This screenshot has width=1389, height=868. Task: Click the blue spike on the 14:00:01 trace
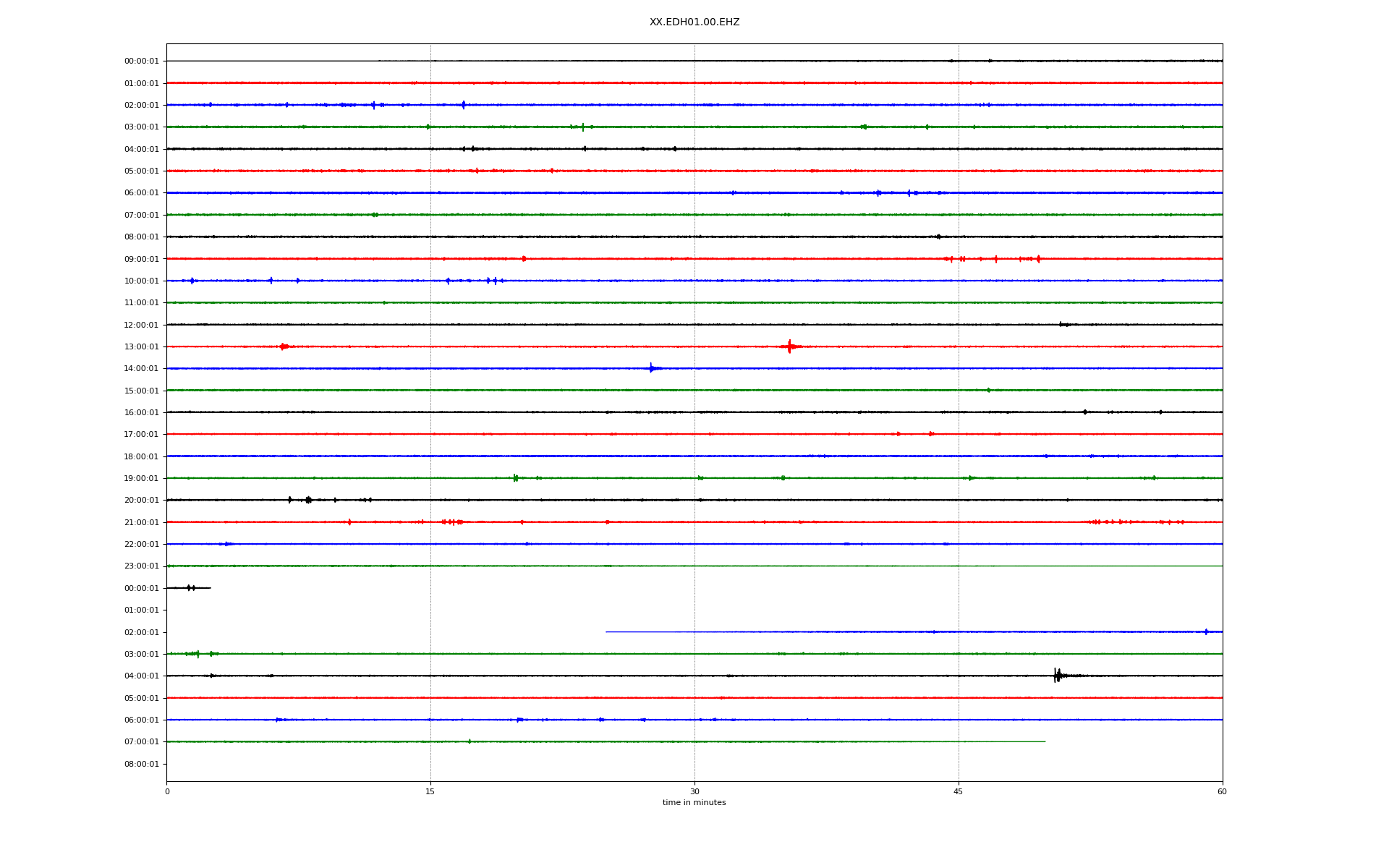point(651,368)
